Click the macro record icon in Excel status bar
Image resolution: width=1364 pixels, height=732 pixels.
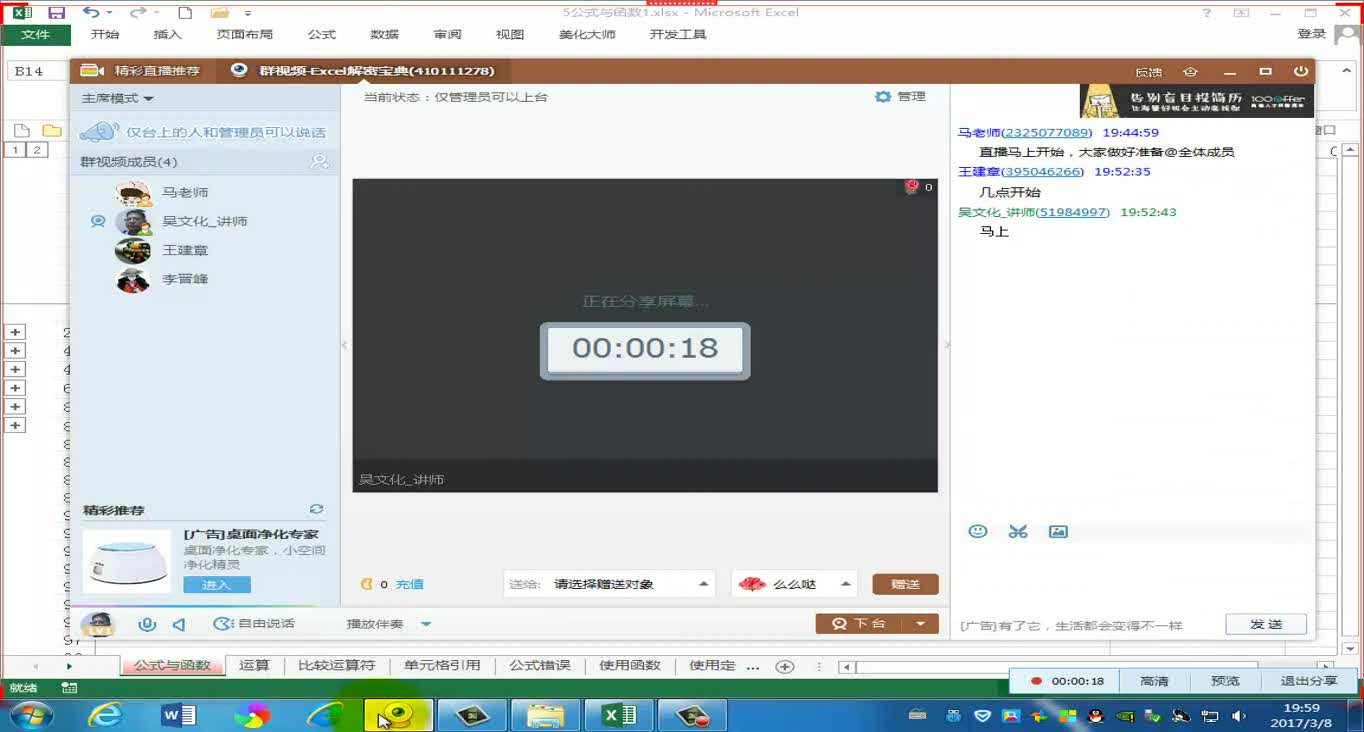pos(69,688)
